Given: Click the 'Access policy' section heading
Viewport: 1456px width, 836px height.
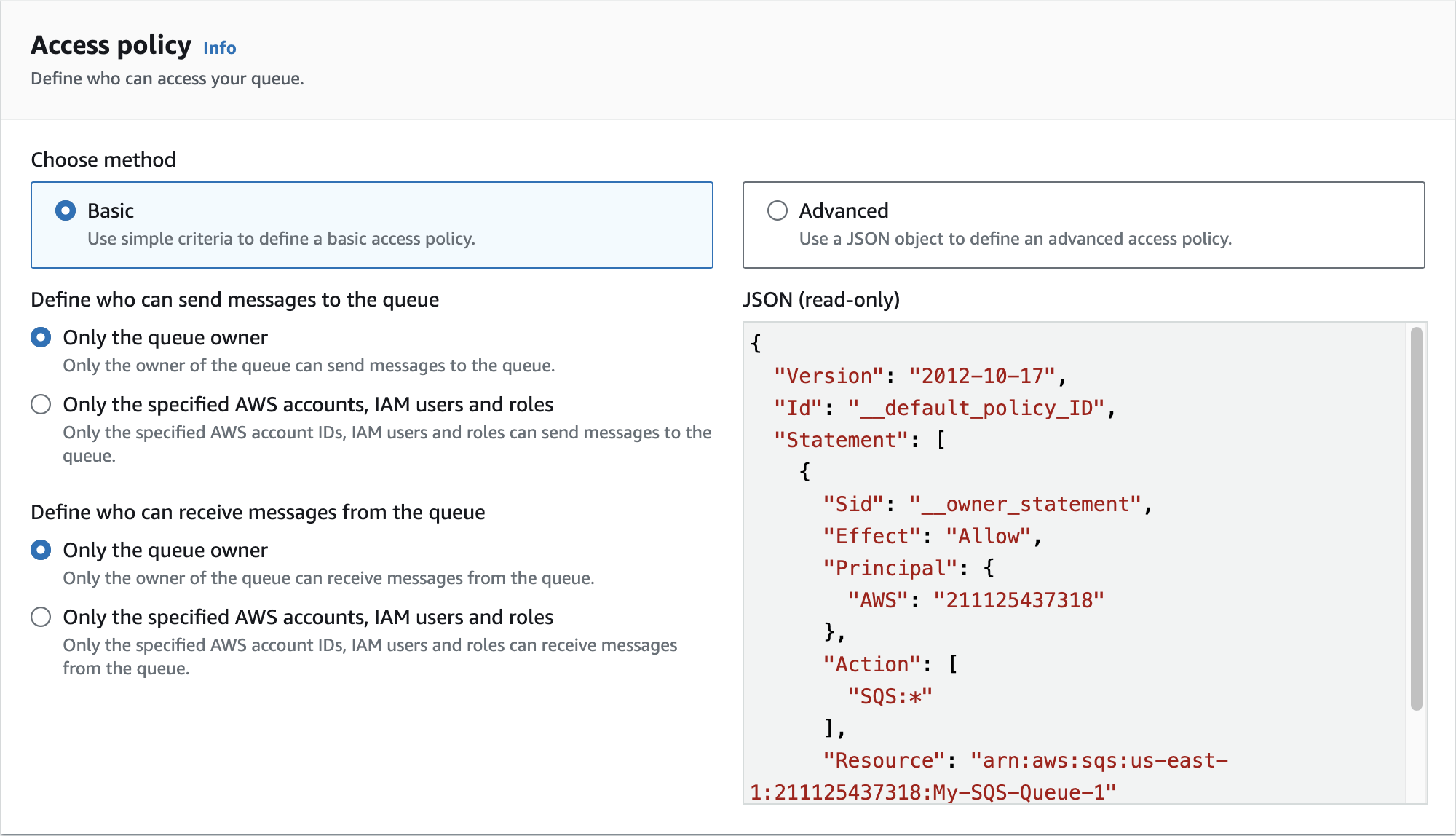Looking at the screenshot, I should click(111, 46).
